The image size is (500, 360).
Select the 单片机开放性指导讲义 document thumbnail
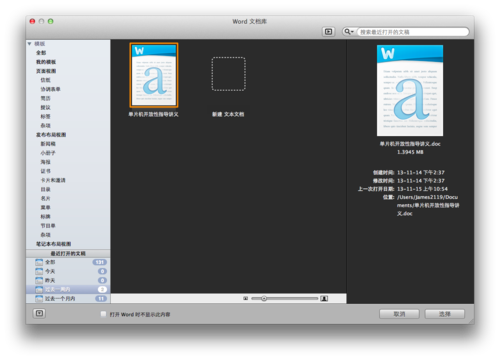pos(154,75)
